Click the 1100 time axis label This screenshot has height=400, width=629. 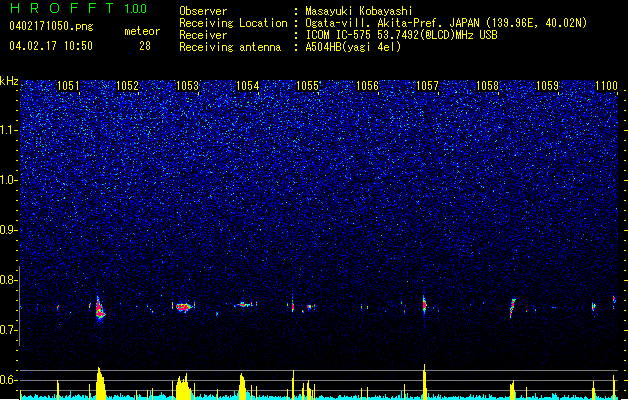point(607,86)
